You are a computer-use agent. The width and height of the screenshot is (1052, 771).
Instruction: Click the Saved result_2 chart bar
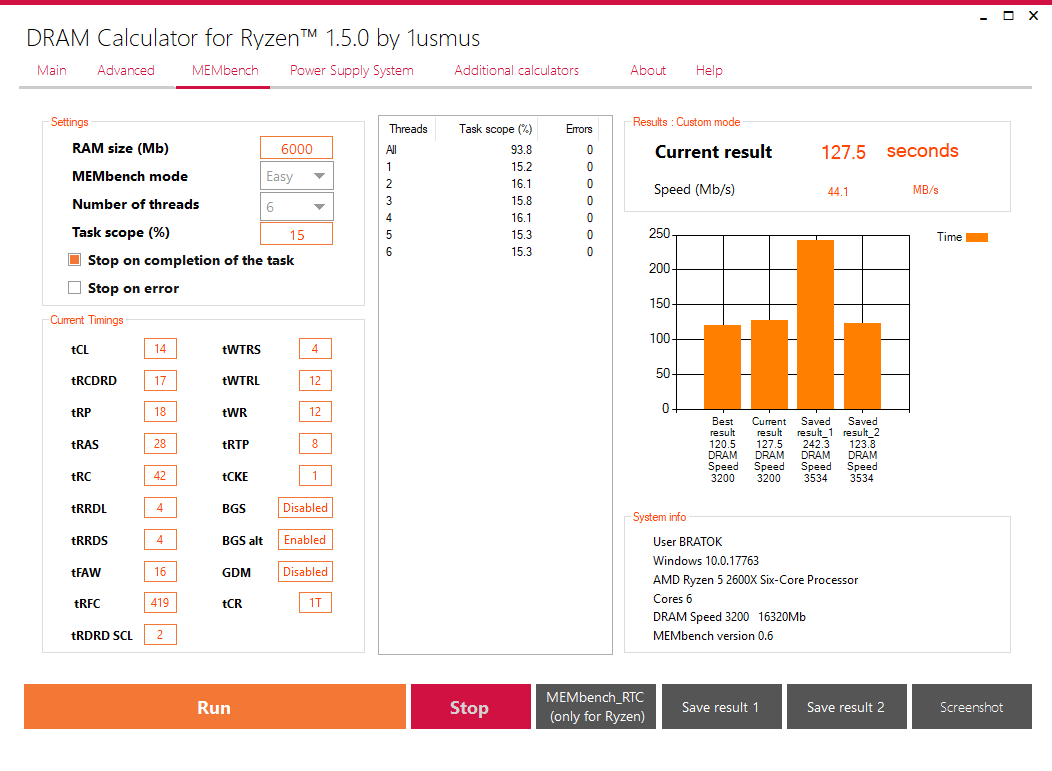click(862, 366)
